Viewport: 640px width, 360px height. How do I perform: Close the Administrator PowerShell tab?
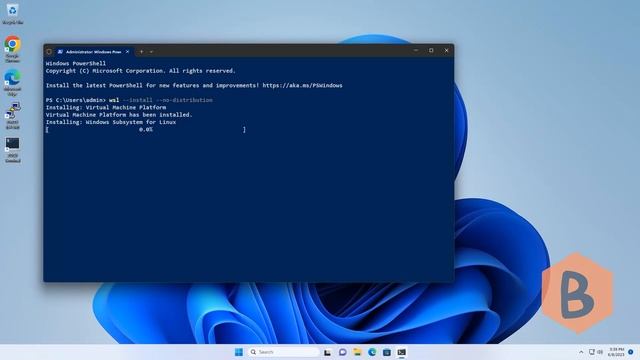pos(127,52)
